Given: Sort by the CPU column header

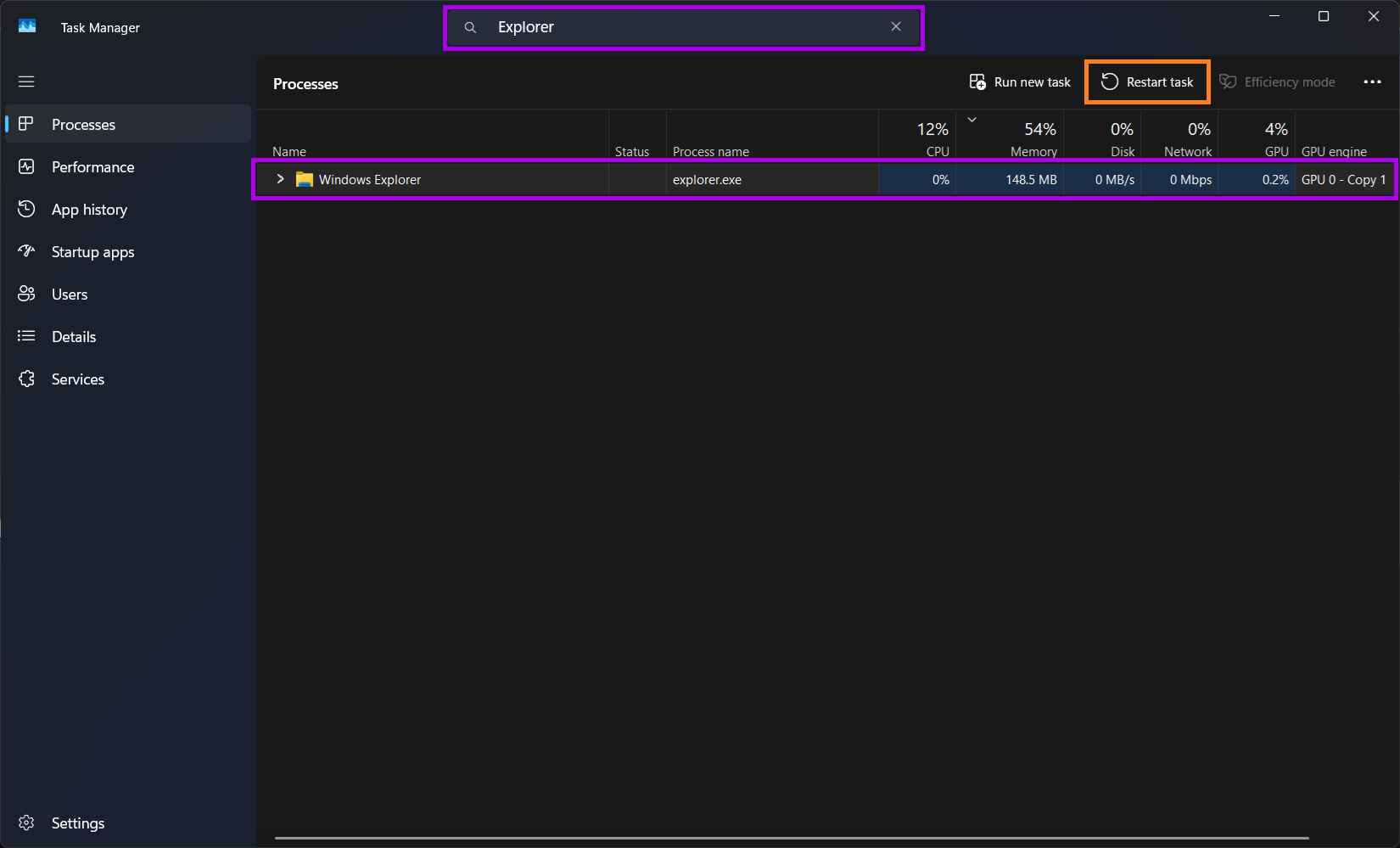Looking at the screenshot, I should (x=917, y=136).
